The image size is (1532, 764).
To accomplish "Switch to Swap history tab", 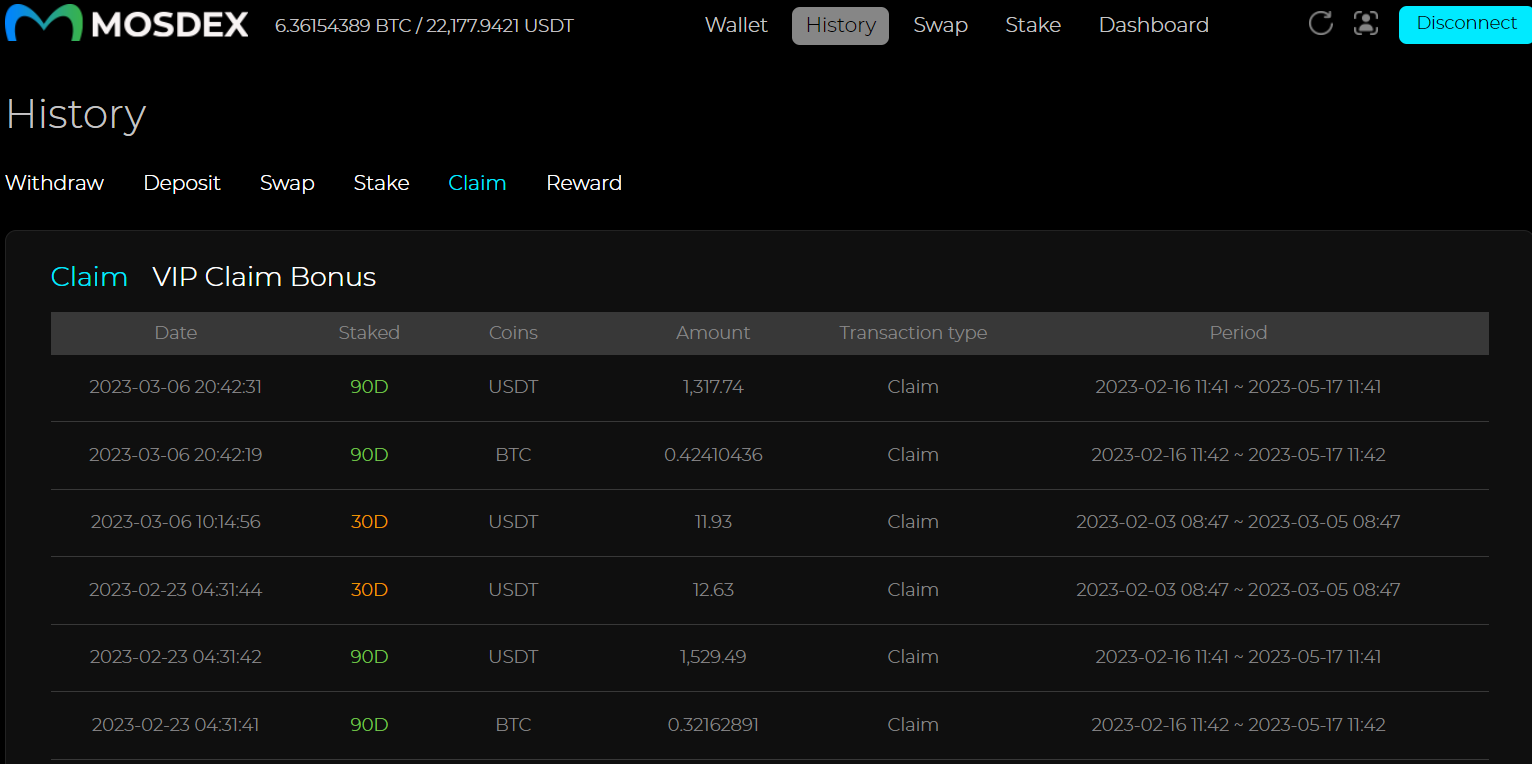I will [287, 183].
